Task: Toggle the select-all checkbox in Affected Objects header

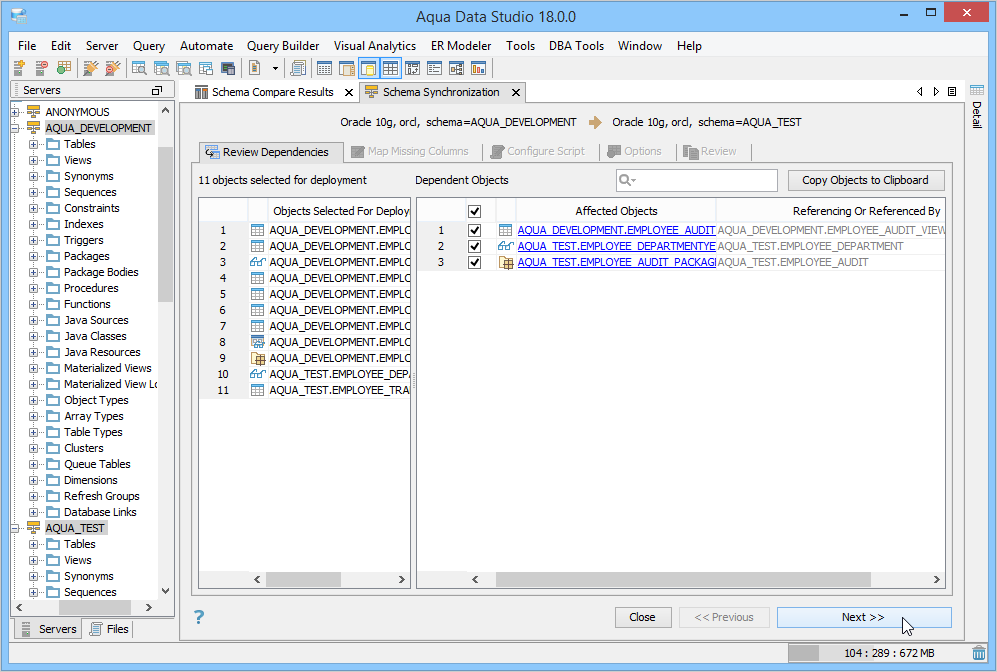Action: pos(474,211)
